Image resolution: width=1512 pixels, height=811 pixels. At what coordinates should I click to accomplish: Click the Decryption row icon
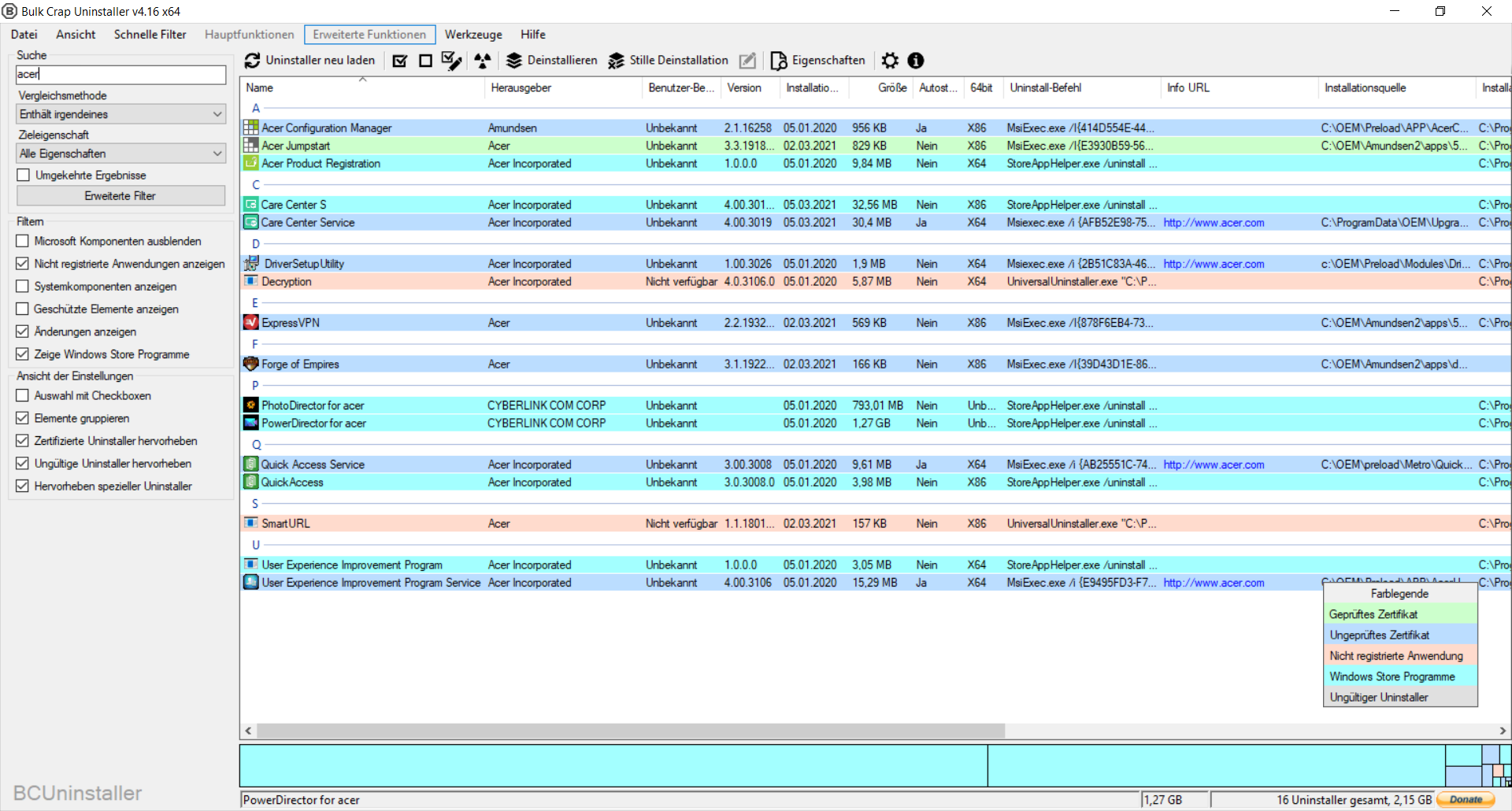point(251,281)
